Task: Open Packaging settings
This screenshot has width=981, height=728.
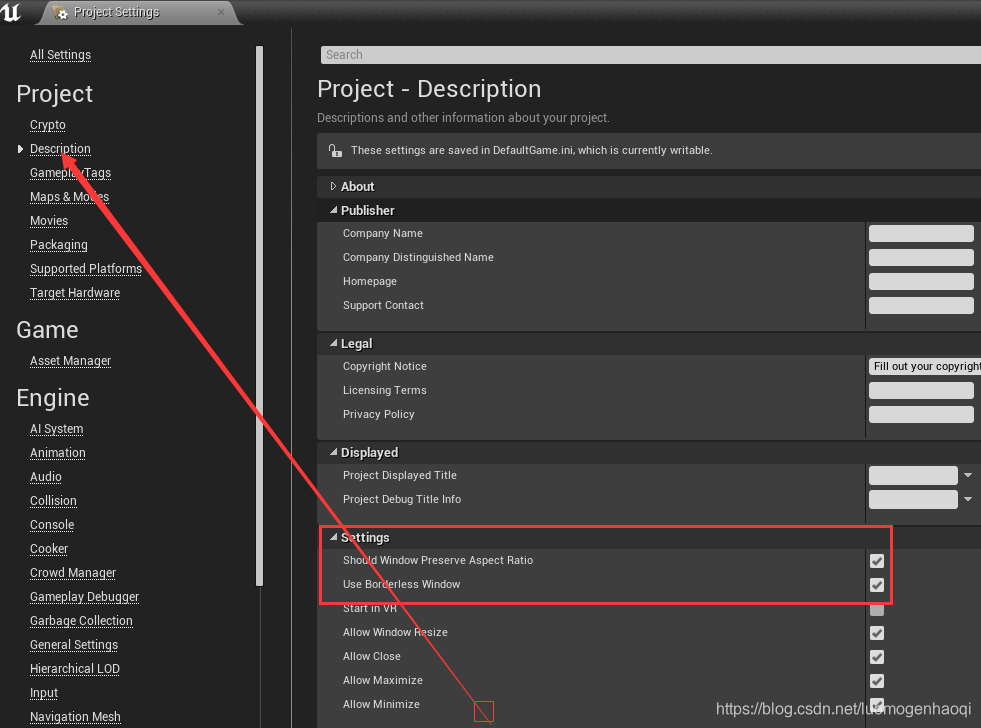Action: pos(59,245)
